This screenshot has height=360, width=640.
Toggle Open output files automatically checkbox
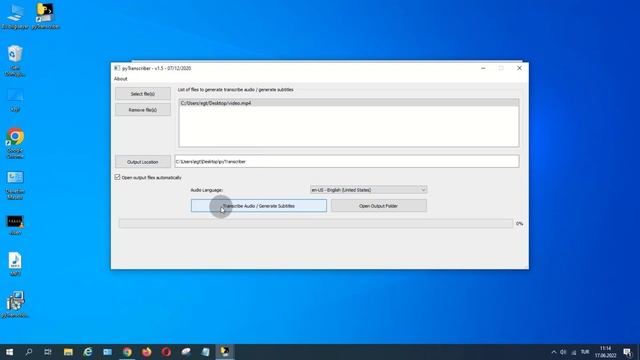point(118,177)
